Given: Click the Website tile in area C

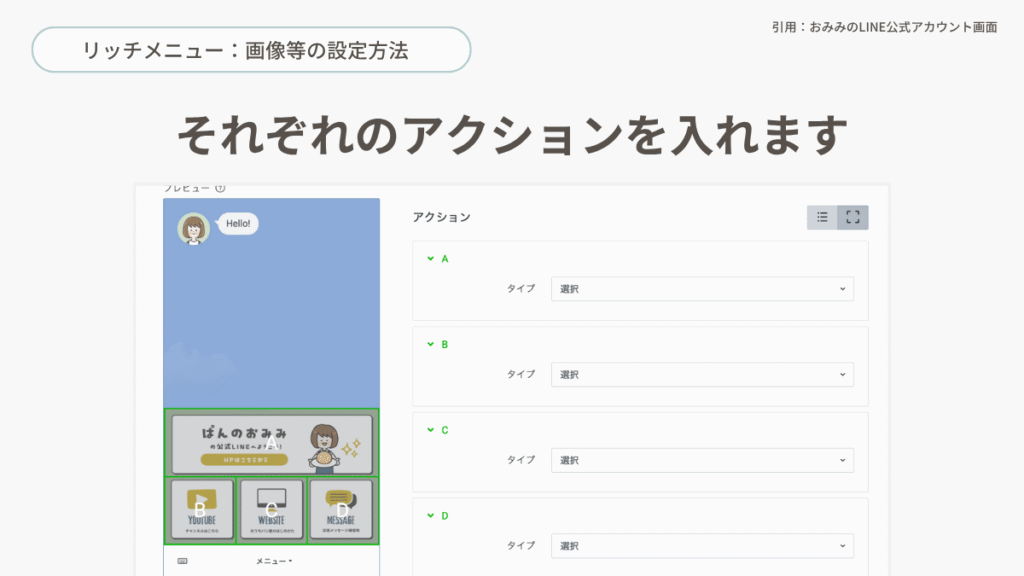Looking at the screenshot, I should (272, 510).
